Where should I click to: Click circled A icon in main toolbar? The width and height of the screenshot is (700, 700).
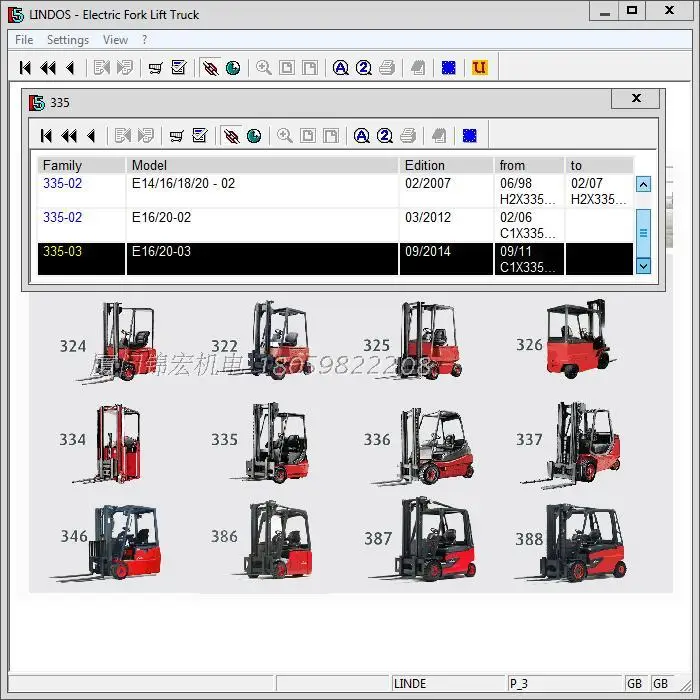341,68
